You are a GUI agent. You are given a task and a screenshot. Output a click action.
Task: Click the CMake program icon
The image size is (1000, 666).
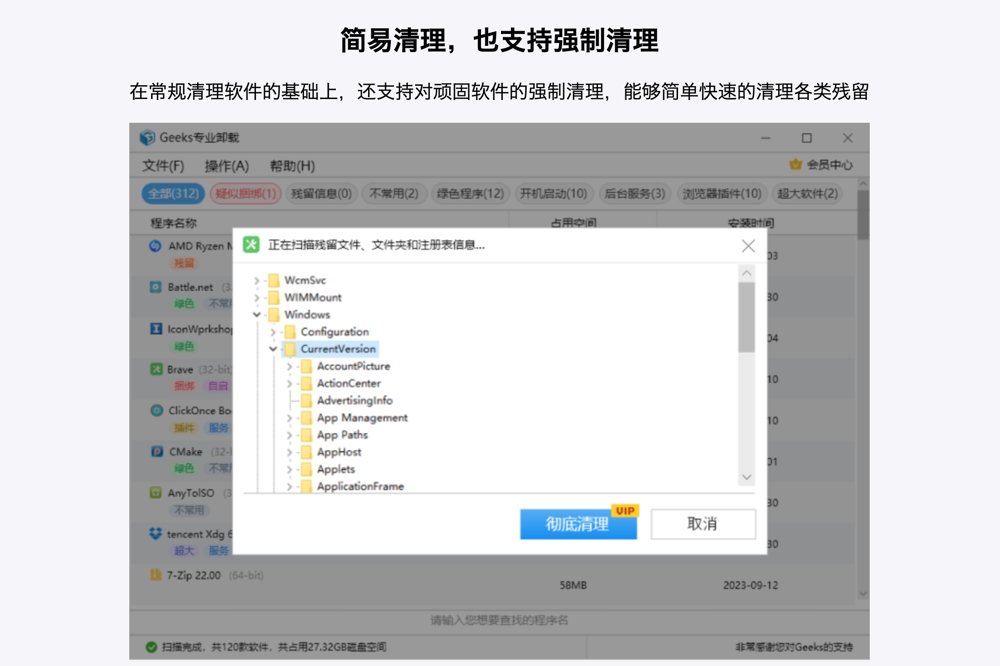click(157, 451)
